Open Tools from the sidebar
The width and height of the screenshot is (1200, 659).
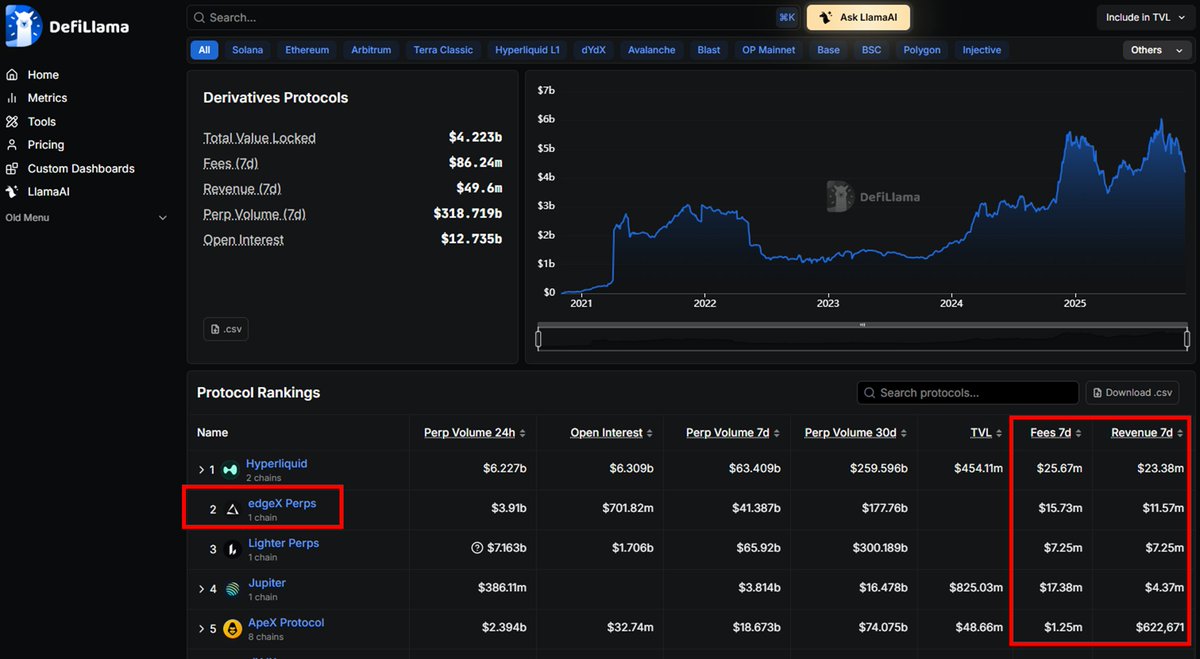click(13, 121)
